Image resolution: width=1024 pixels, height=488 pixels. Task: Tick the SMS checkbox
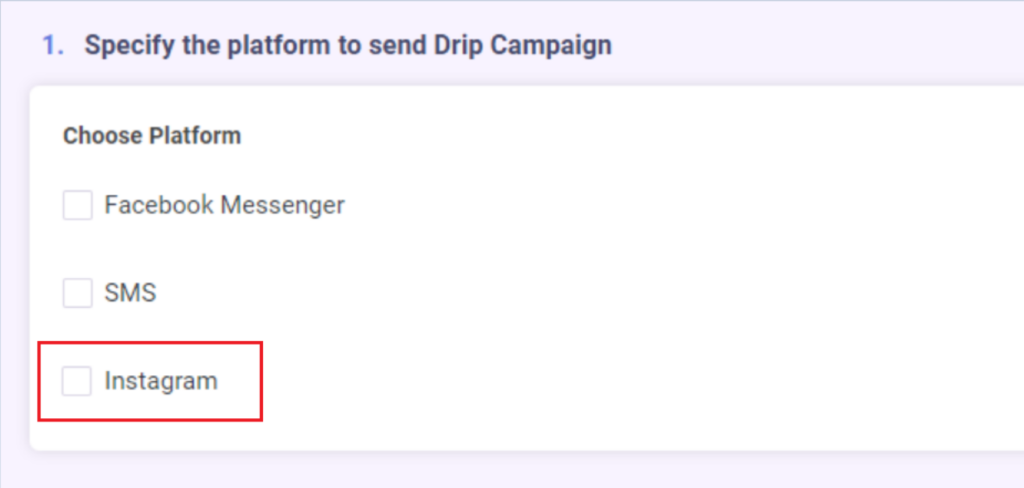click(x=77, y=293)
